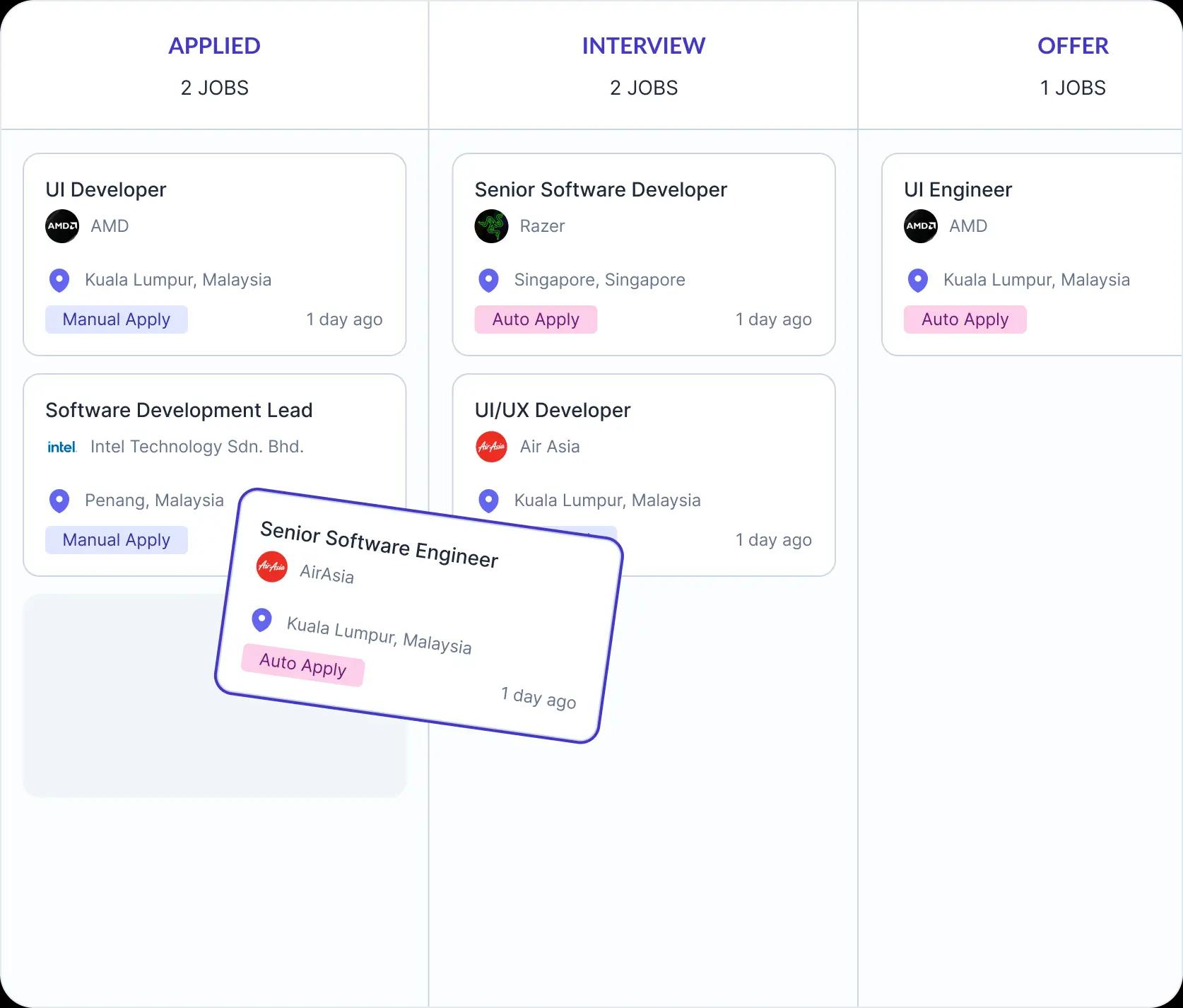This screenshot has width=1183, height=1008.
Task: Open the Software Development Lead job title
Action: (179, 410)
